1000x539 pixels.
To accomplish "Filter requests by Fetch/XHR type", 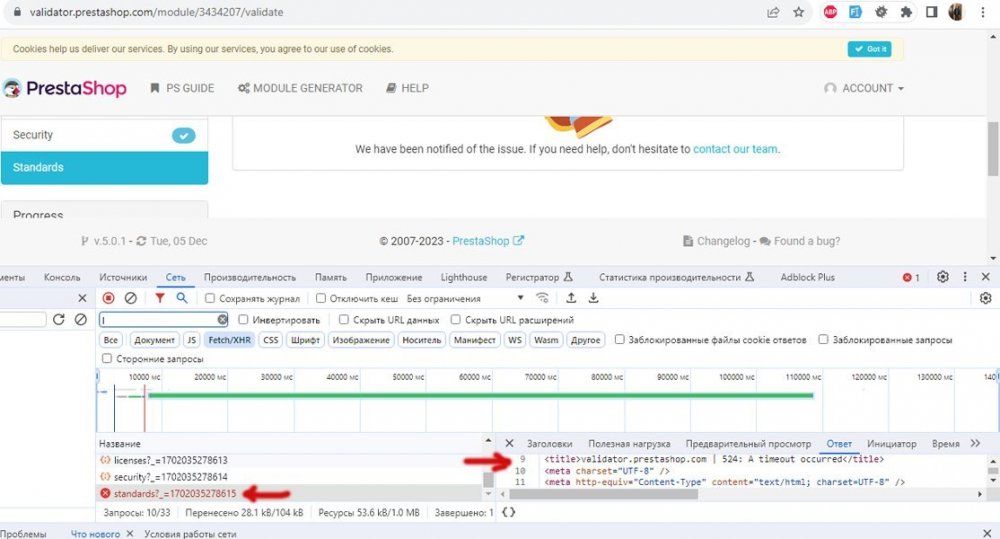I will click(x=230, y=340).
